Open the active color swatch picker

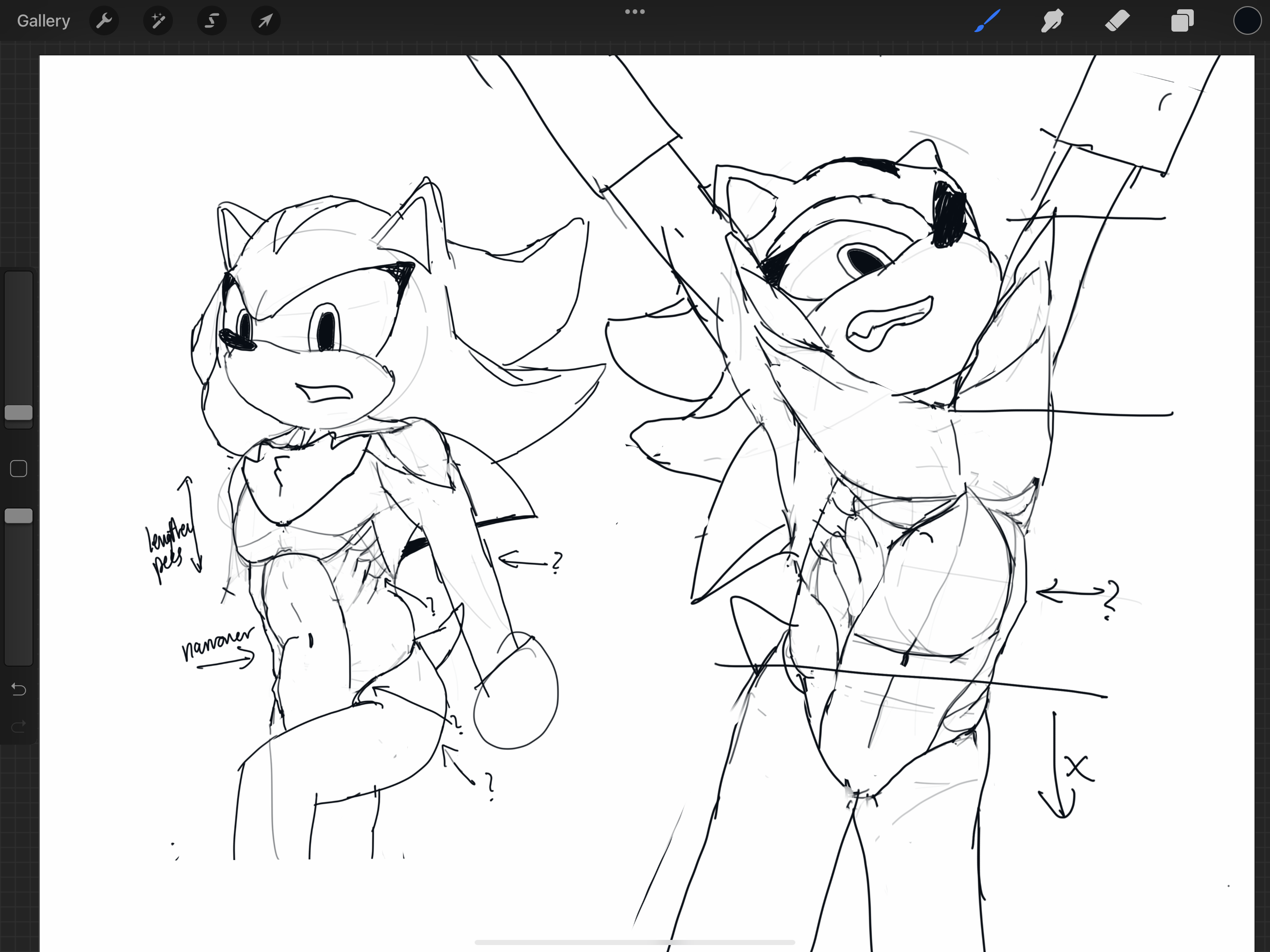pos(1246,21)
